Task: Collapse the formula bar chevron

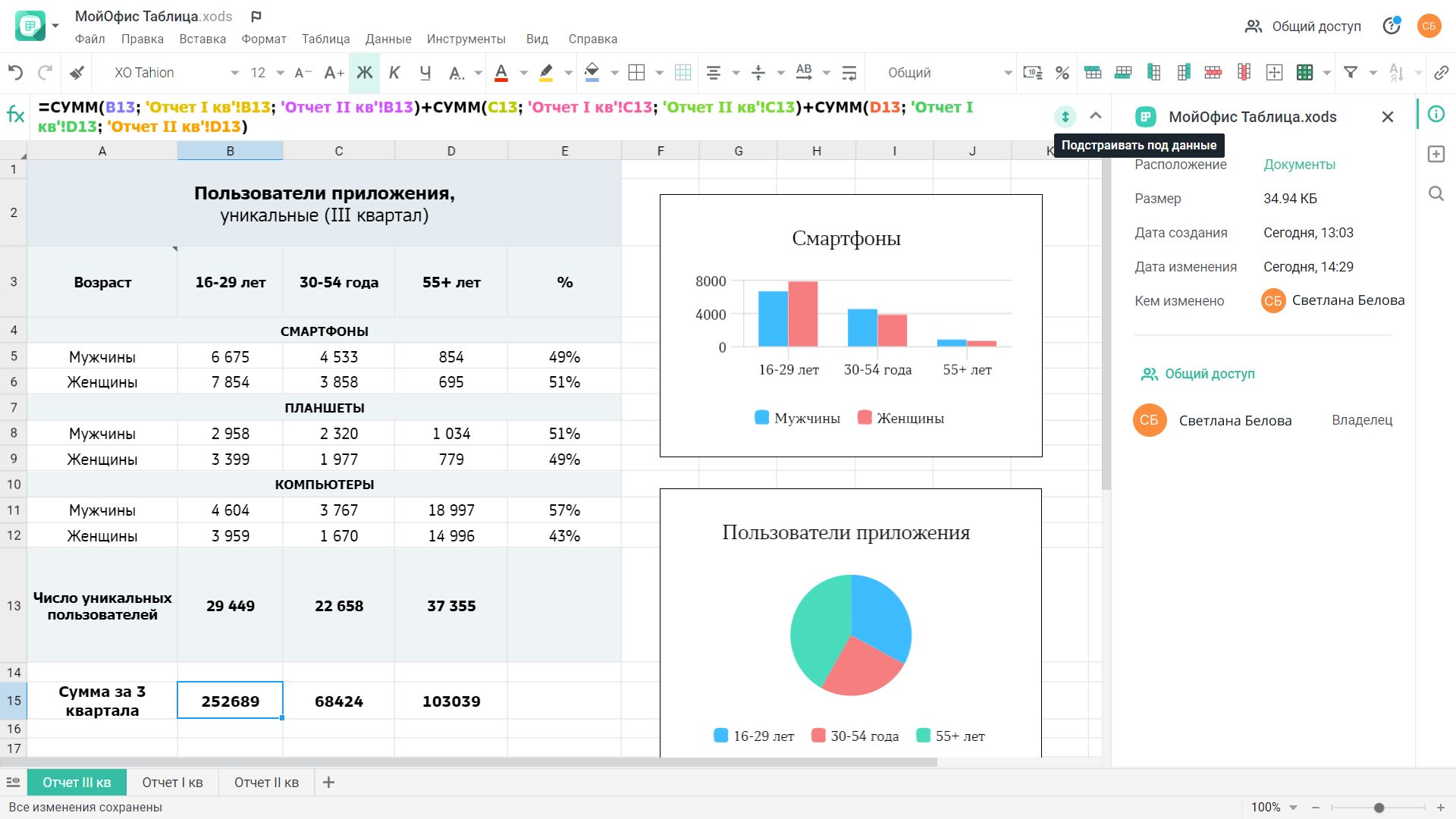Action: pyautogui.click(x=1096, y=116)
